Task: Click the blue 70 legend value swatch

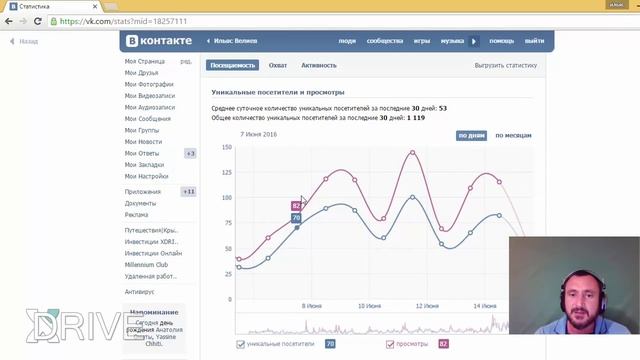Action: click(x=330, y=344)
